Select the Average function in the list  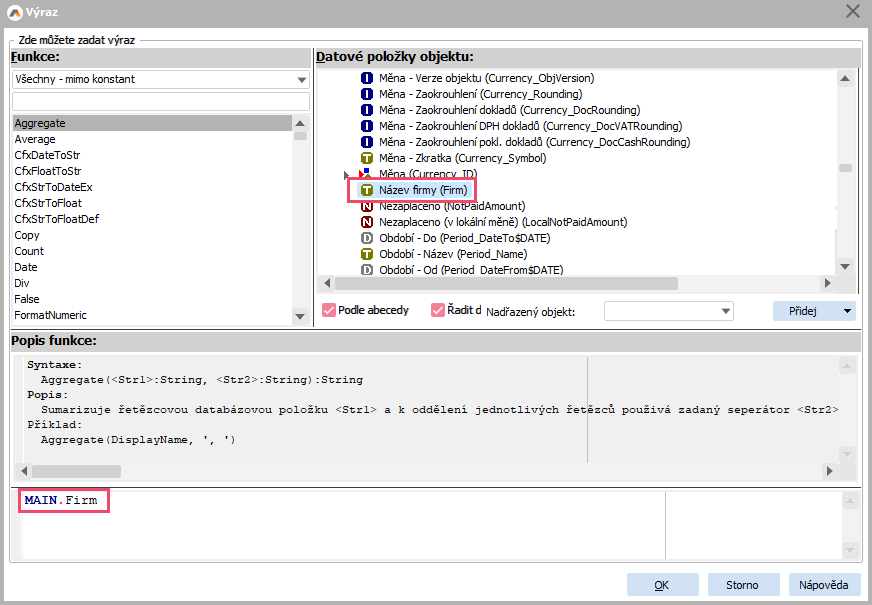coord(35,140)
